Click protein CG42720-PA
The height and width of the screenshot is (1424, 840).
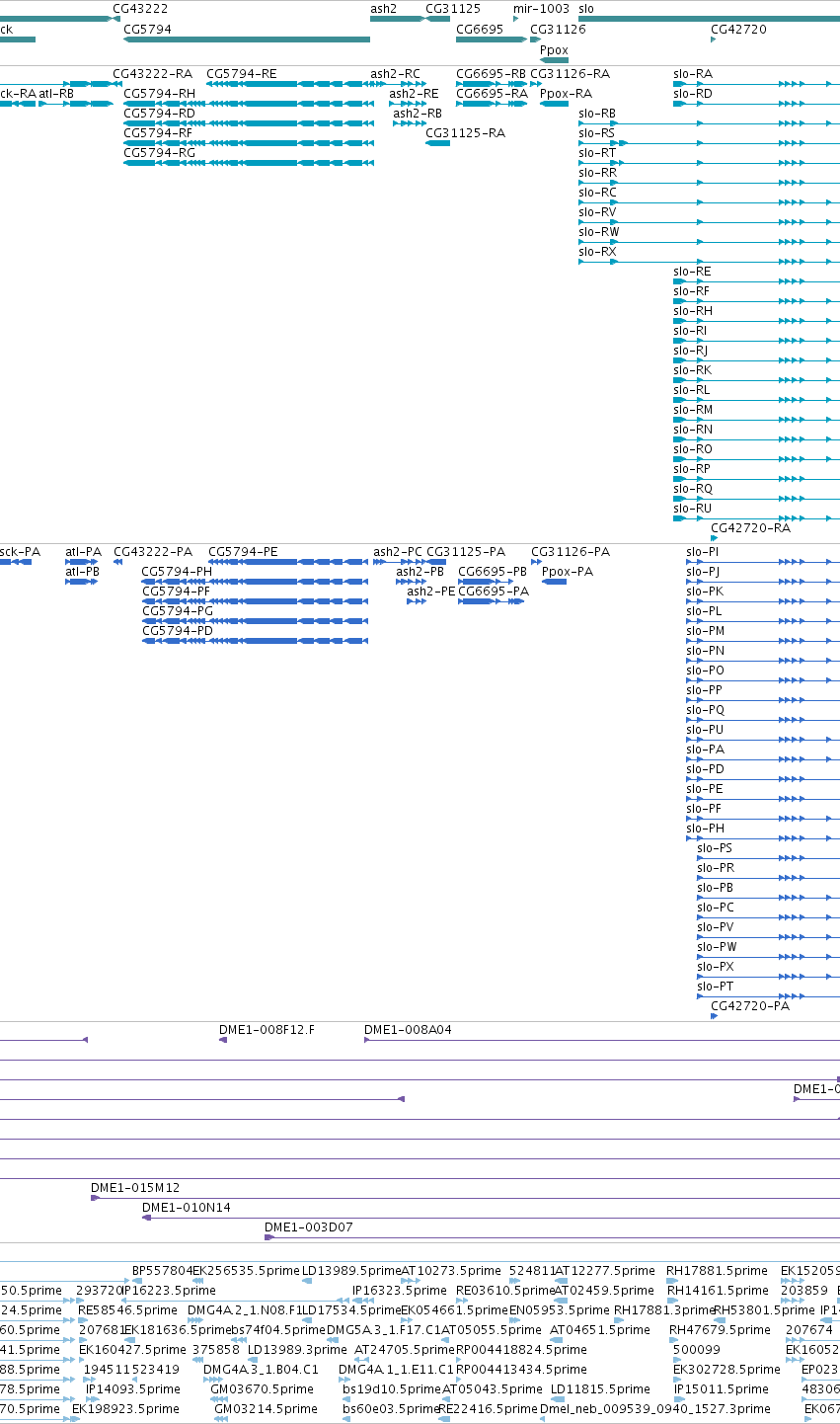pos(750,1006)
